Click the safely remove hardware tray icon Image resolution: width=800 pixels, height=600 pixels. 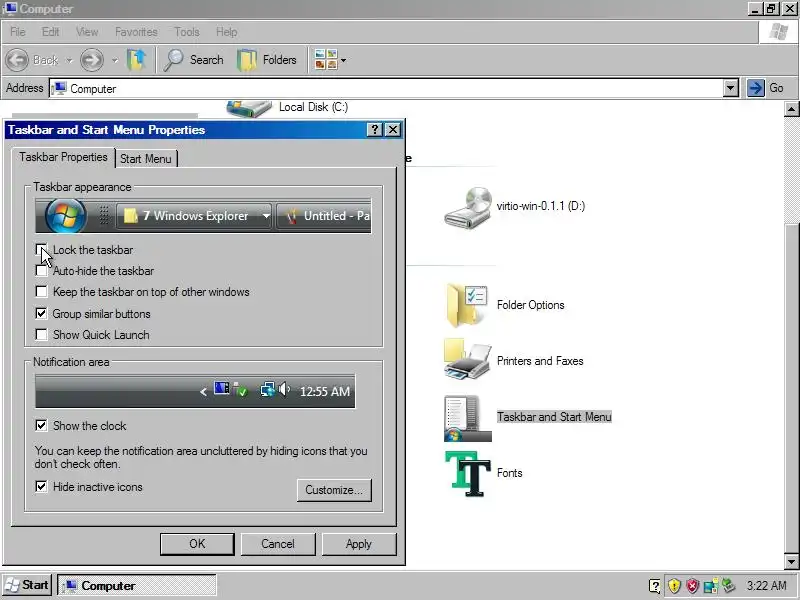pyautogui.click(x=729, y=586)
